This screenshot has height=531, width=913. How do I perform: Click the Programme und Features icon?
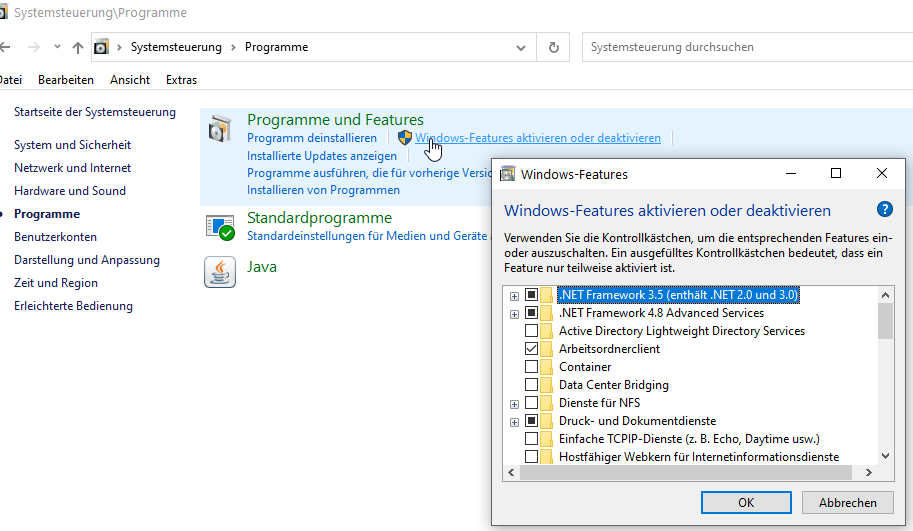coord(220,129)
